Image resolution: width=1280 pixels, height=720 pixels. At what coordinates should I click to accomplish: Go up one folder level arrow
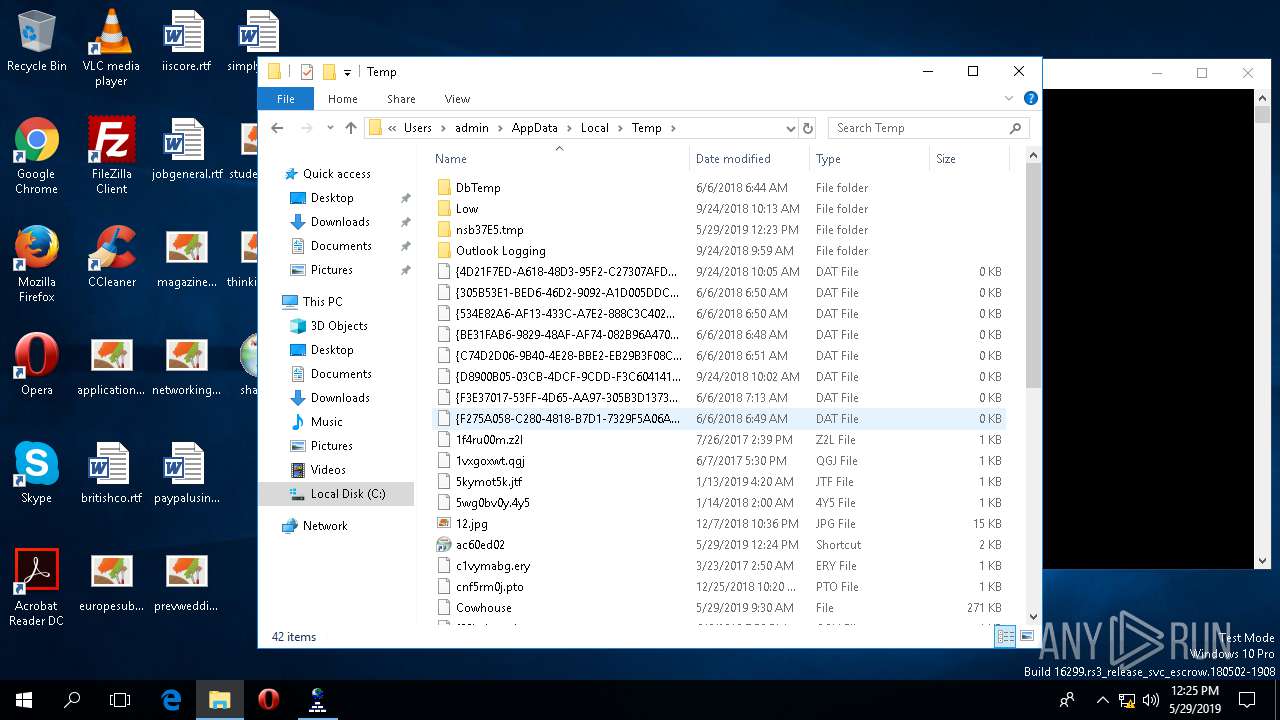pos(351,128)
